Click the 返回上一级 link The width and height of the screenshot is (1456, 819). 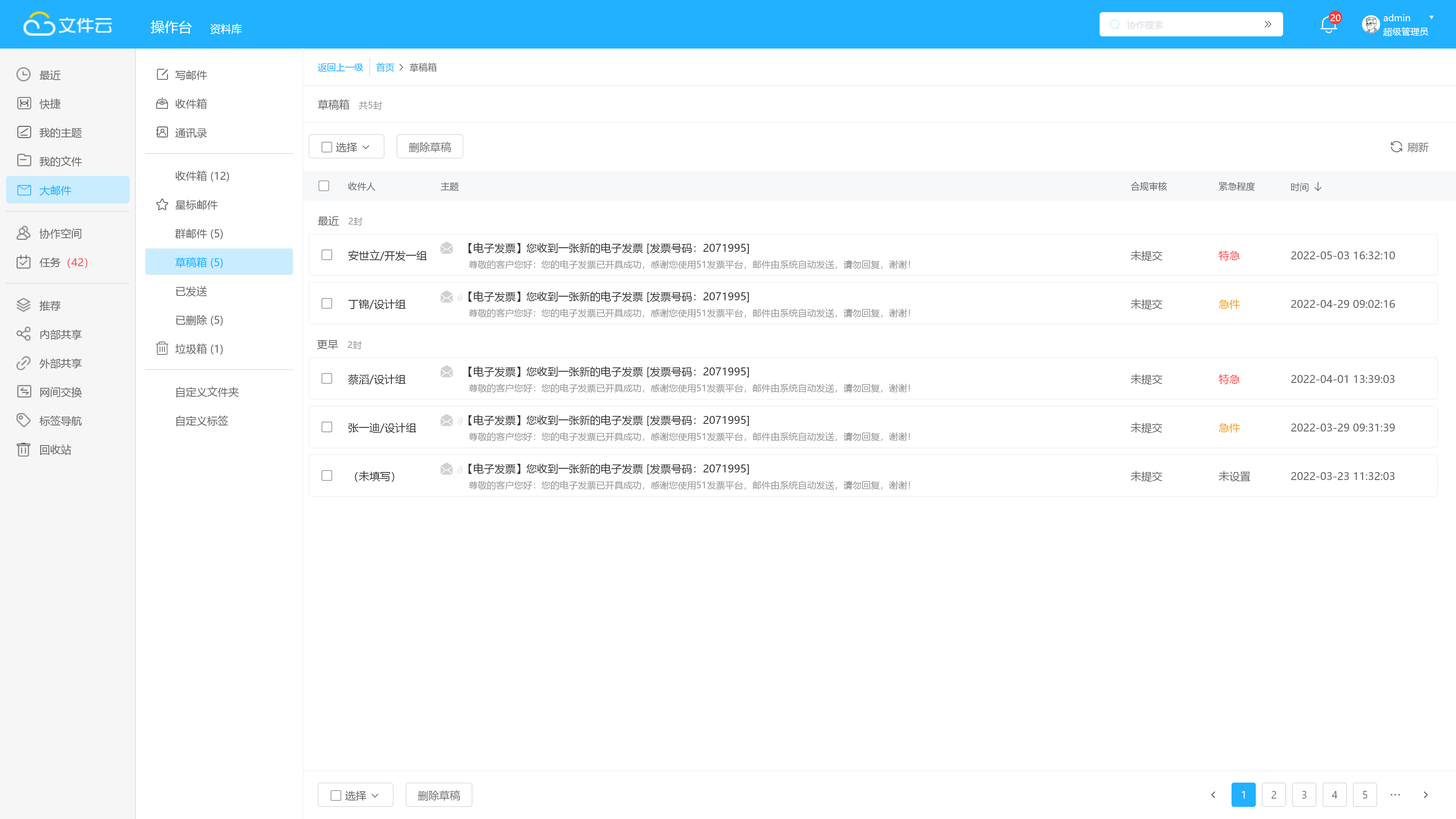[x=340, y=67]
